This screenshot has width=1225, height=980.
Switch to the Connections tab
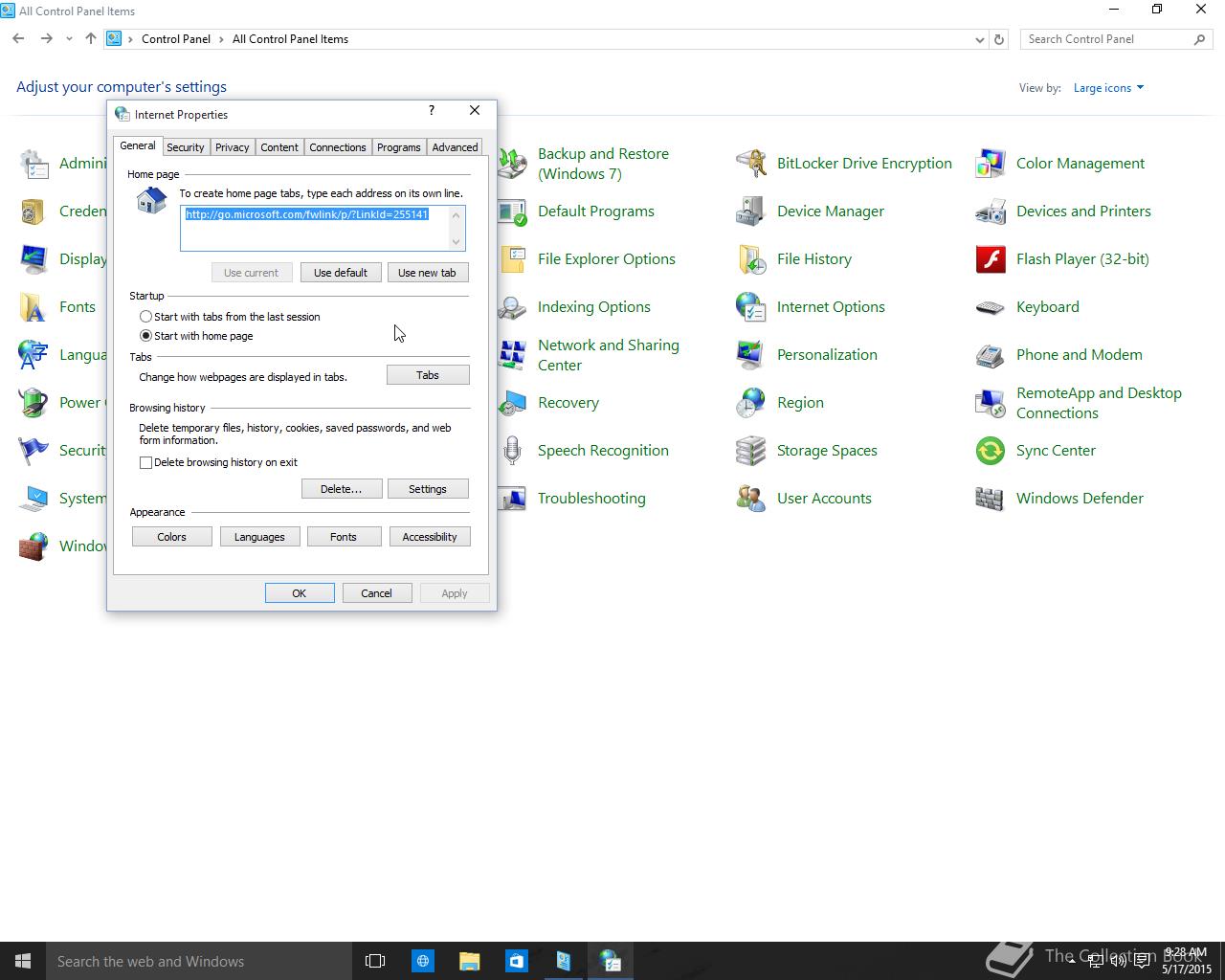(x=338, y=147)
